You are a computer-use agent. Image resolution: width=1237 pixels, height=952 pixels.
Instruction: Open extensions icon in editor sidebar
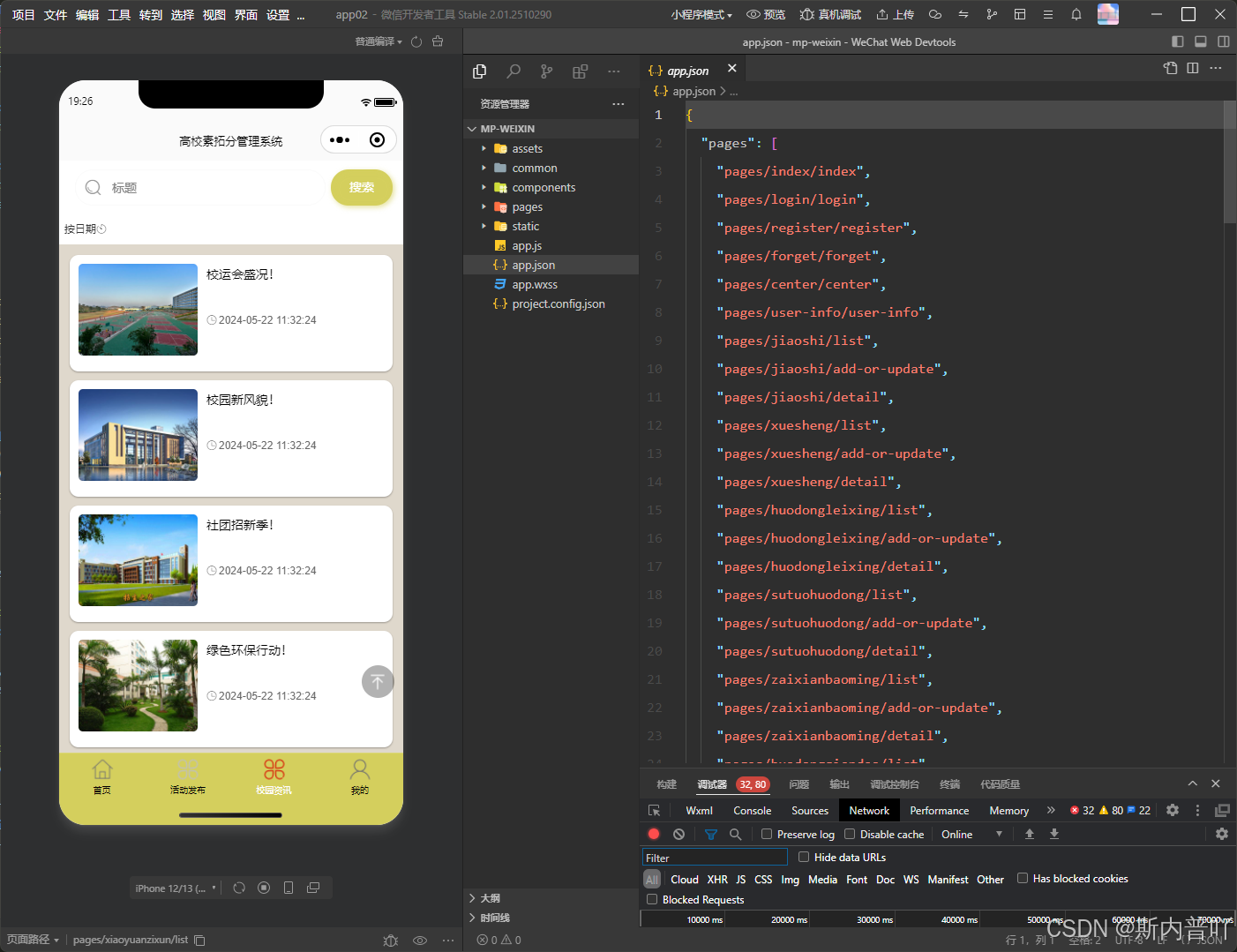(580, 71)
